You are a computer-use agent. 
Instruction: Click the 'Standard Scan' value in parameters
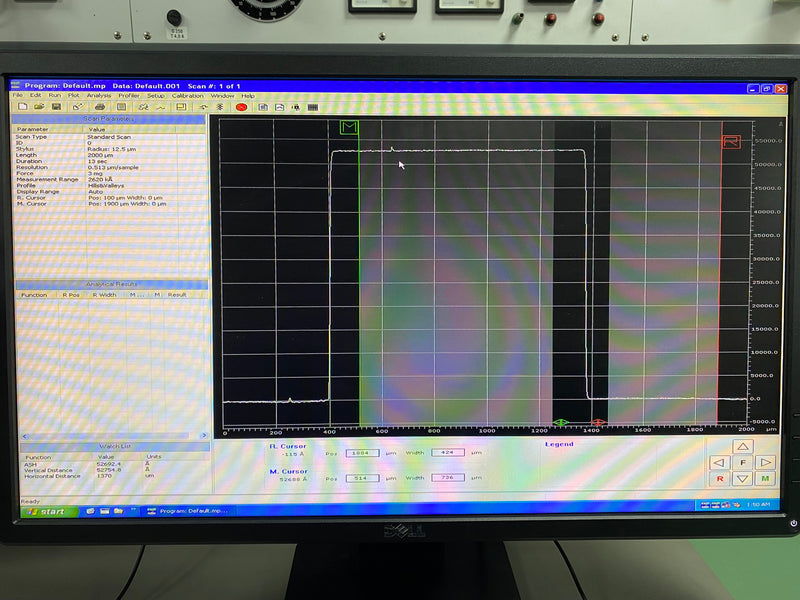(109, 137)
